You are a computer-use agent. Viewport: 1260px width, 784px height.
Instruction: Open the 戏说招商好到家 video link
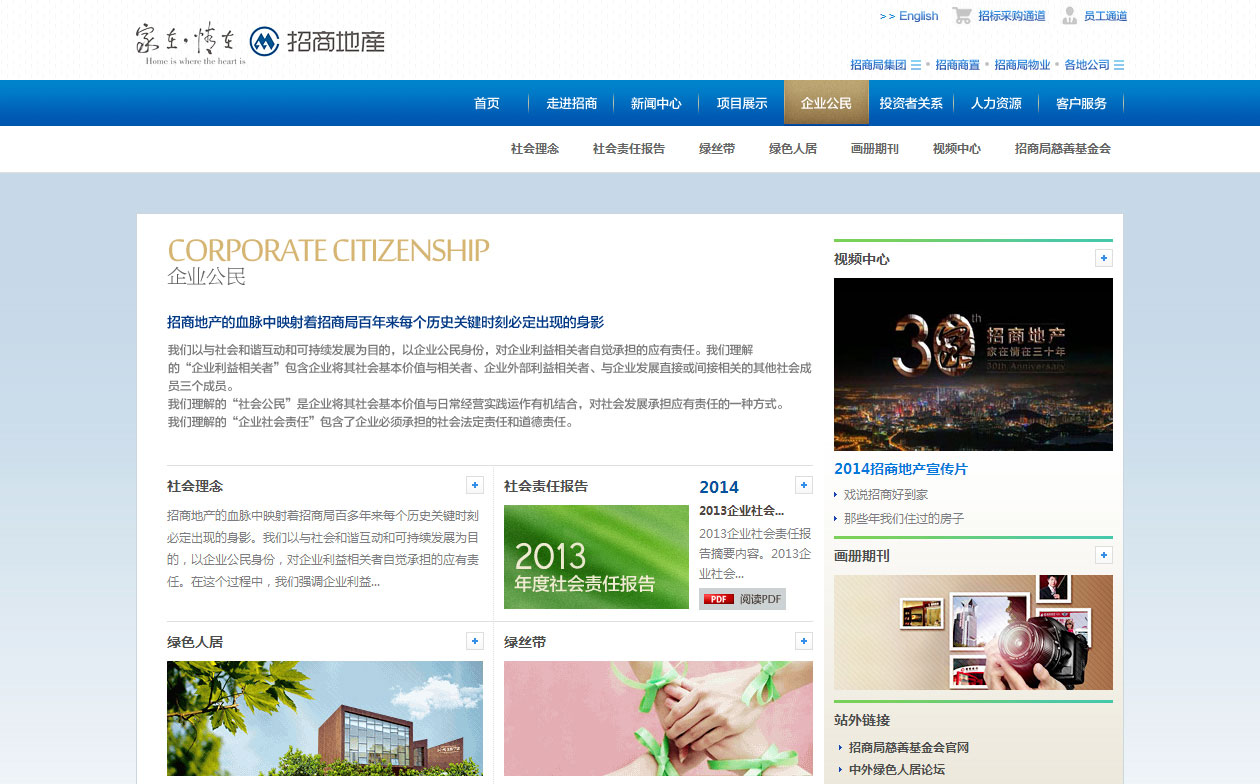886,495
